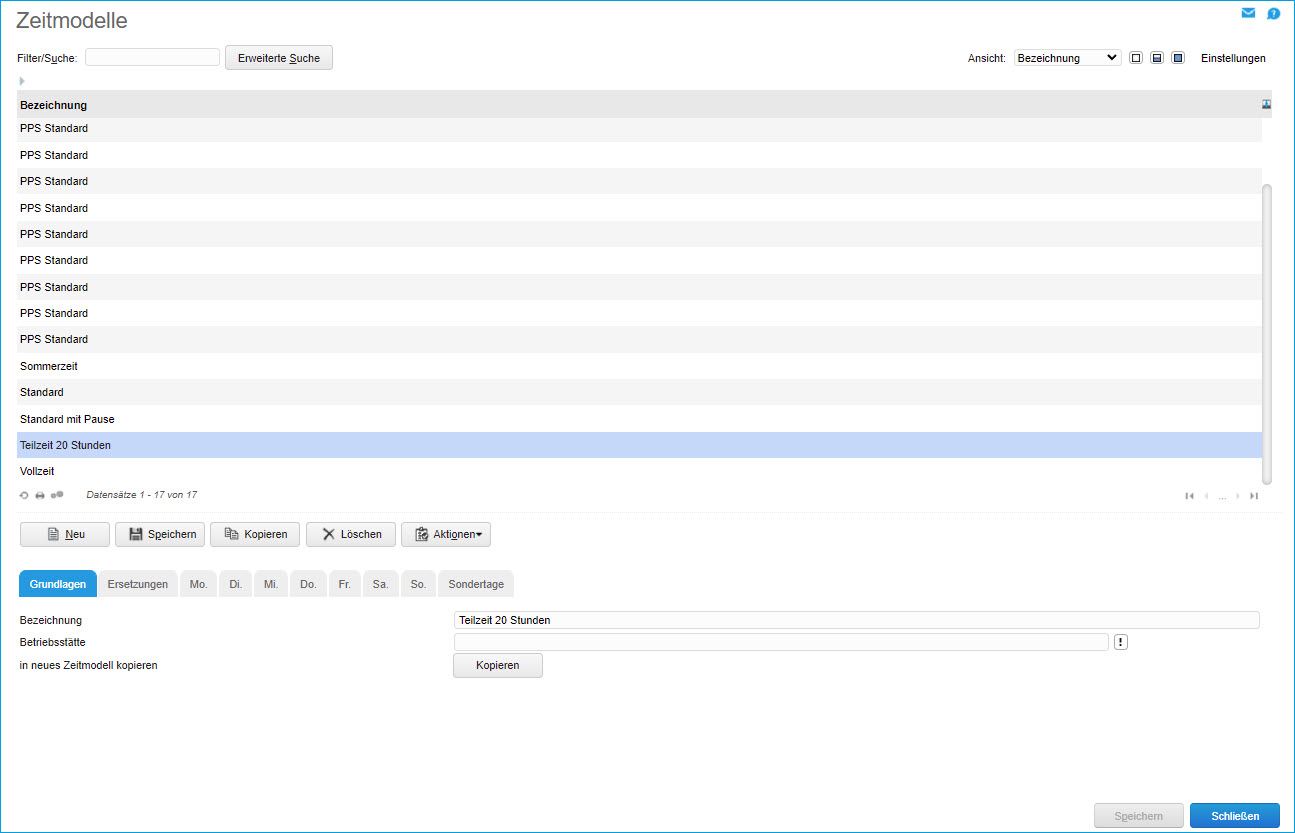
Task: Focus the Filter/Suche input field
Action: pyautogui.click(x=152, y=57)
